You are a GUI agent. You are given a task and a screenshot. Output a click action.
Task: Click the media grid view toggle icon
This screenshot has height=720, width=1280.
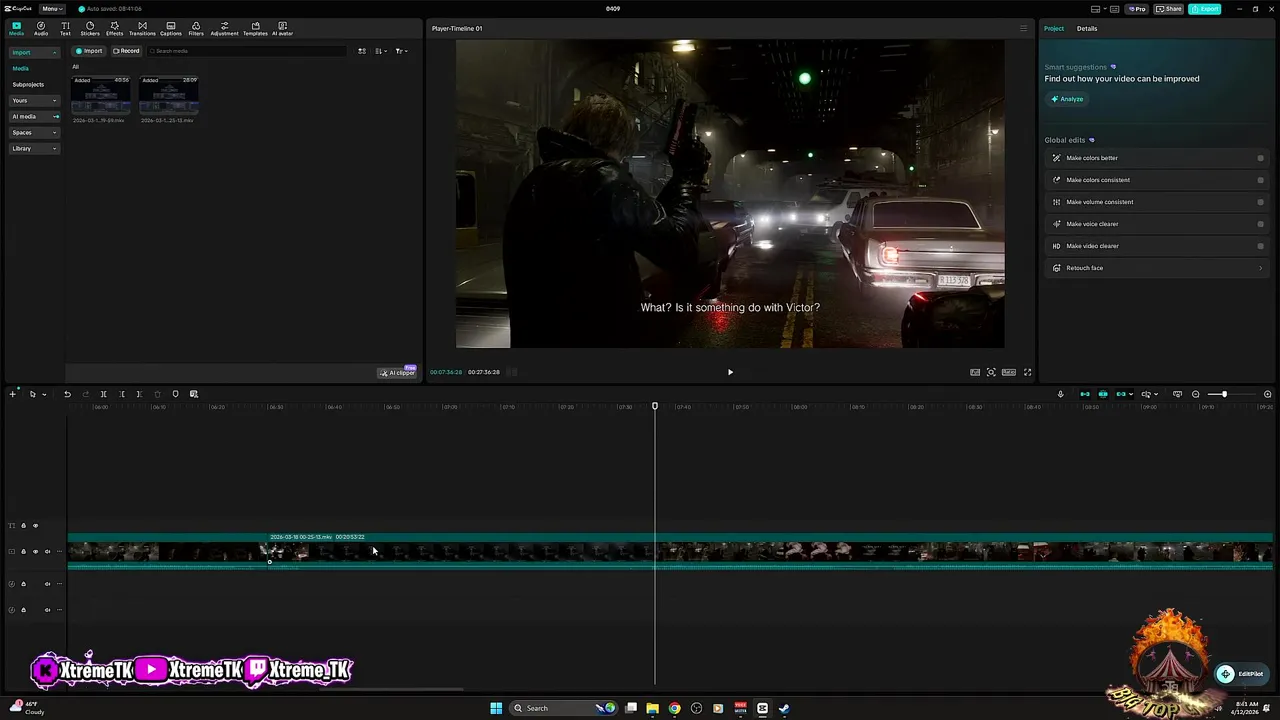[362, 51]
